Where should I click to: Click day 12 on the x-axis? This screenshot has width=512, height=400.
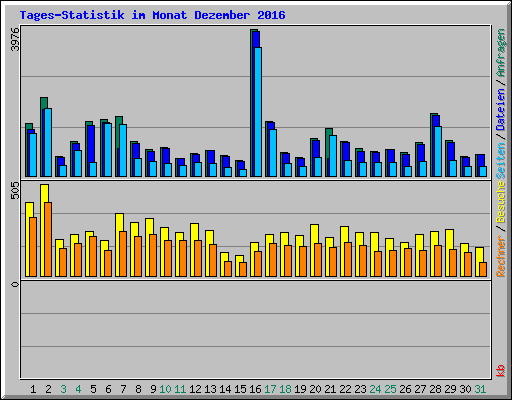(x=195, y=389)
